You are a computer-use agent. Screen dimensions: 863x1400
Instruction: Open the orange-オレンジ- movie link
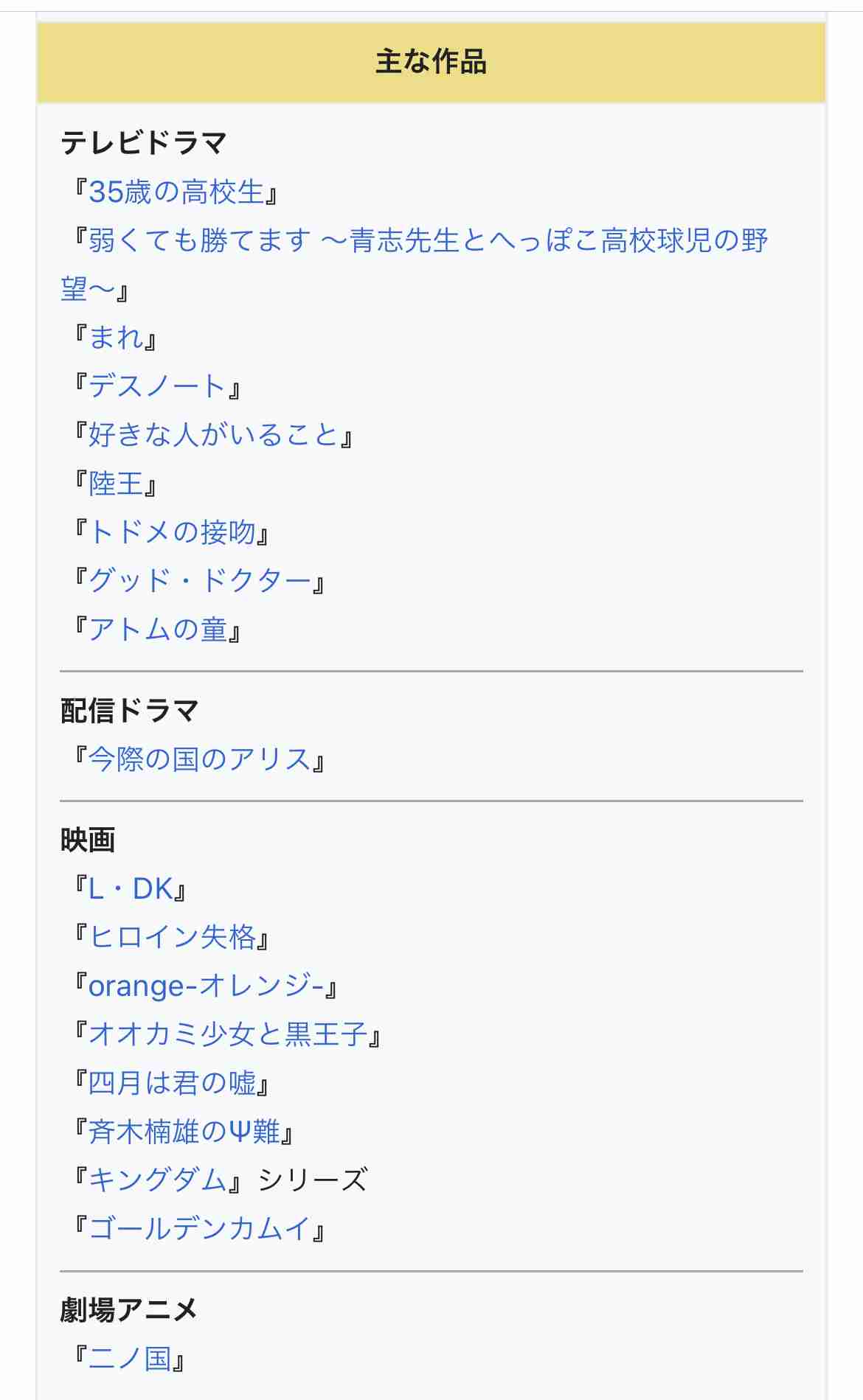(206, 986)
